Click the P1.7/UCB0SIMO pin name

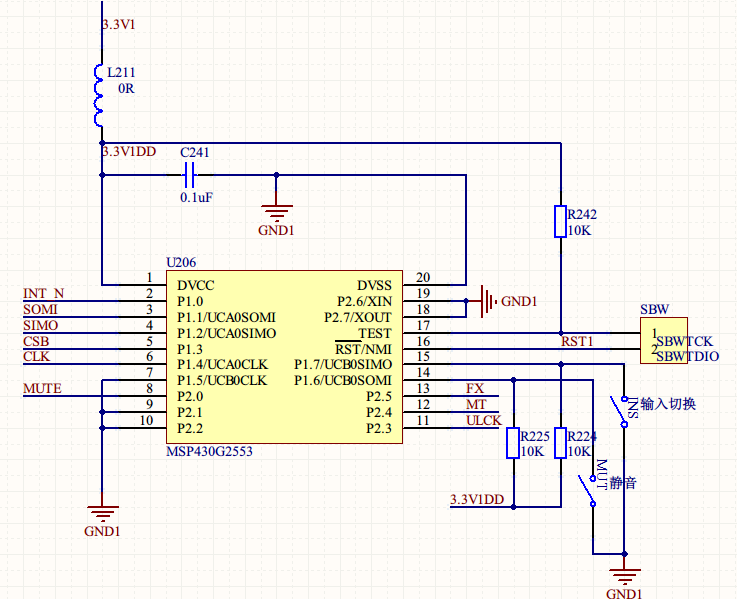point(343,364)
